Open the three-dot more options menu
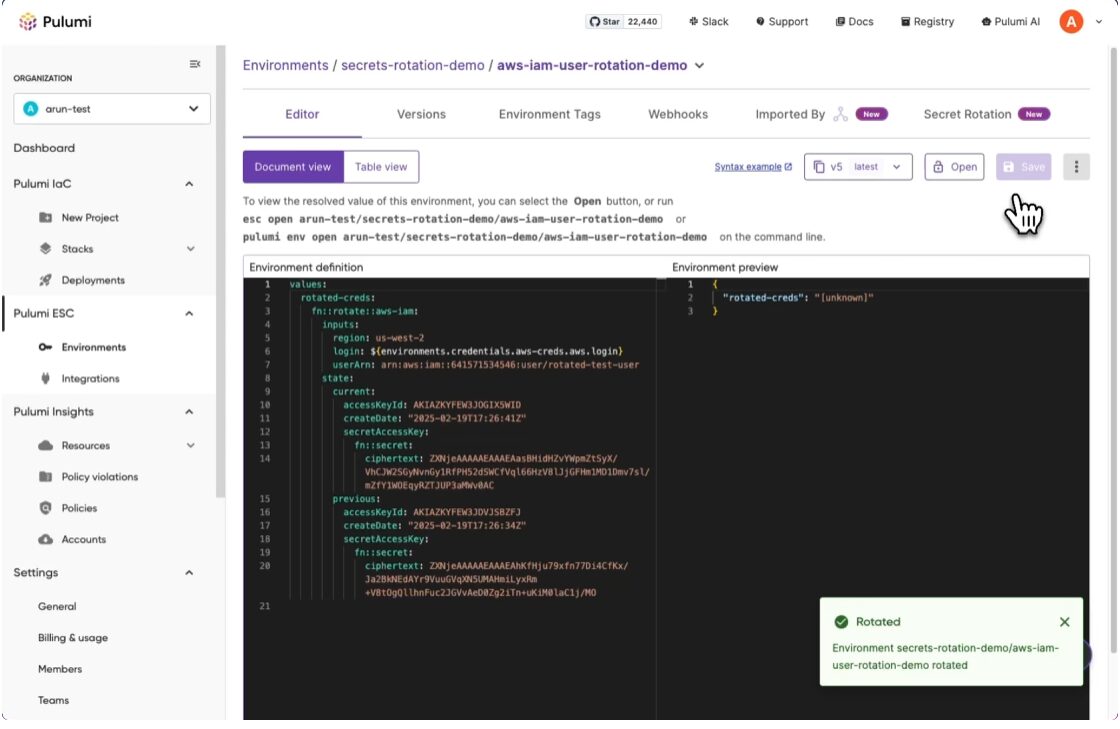The height and width of the screenshot is (729, 1120). [1076, 166]
